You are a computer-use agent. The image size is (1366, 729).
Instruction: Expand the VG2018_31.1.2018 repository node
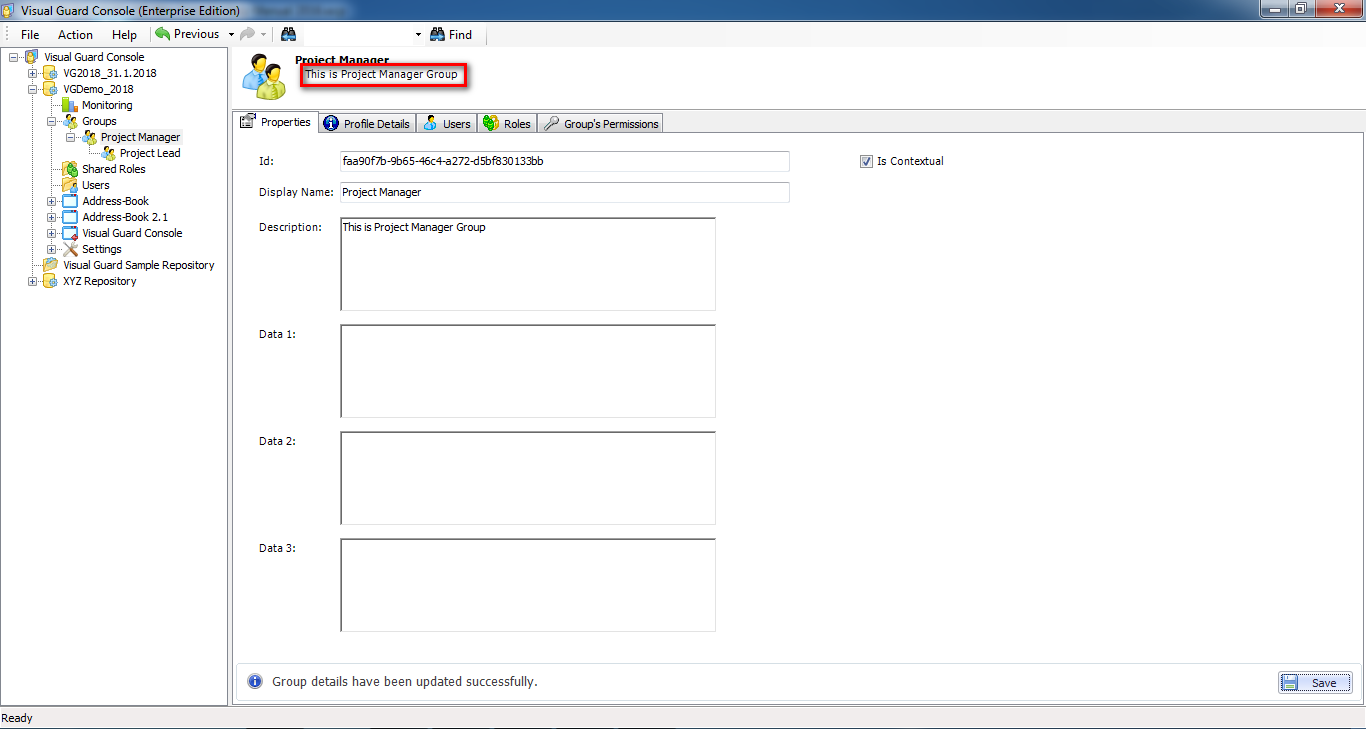tap(32, 73)
